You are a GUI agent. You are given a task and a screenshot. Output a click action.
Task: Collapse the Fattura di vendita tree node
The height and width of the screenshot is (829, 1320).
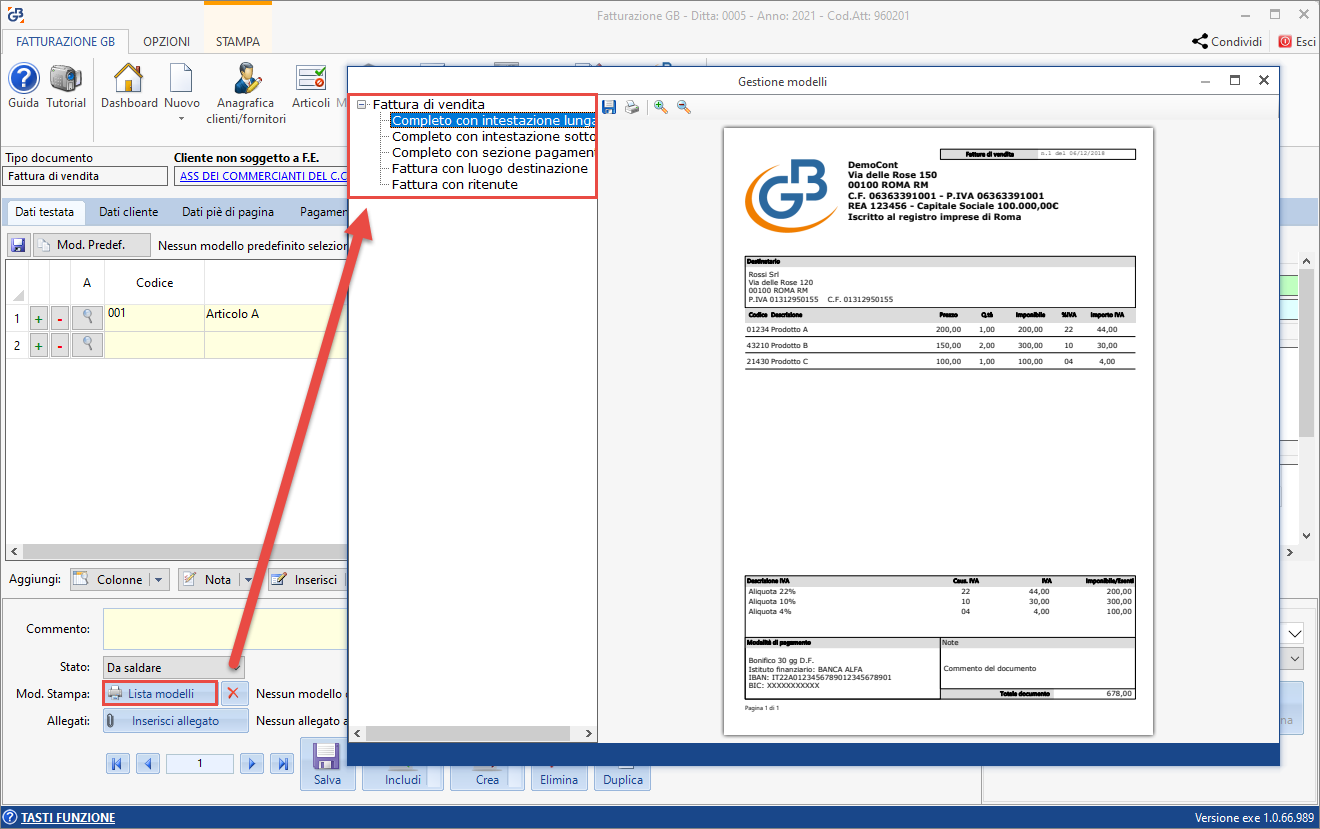coord(361,104)
